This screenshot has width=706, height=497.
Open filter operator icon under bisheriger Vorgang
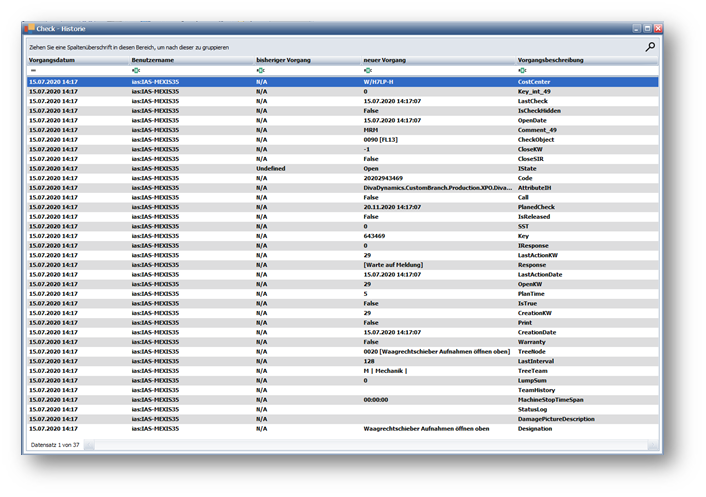tap(260, 71)
